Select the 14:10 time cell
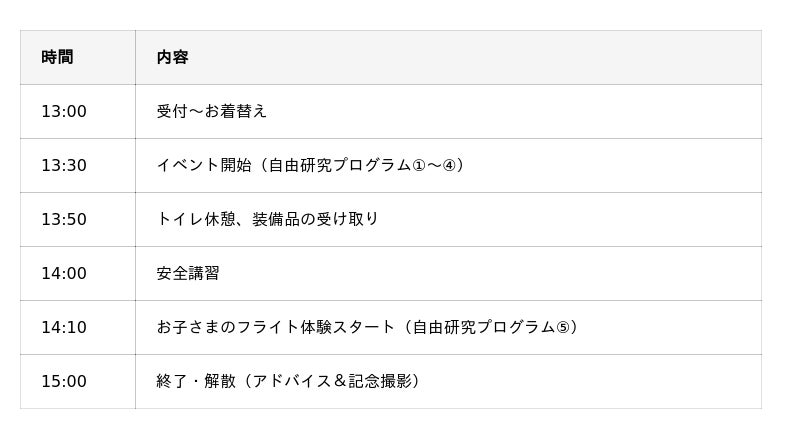The image size is (800, 439). point(64,327)
